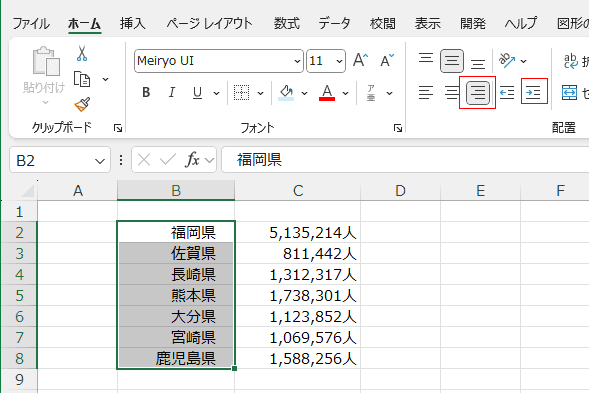Open the phonetic guide dropdown arrow

pyautogui.click(x=390, y=93)
